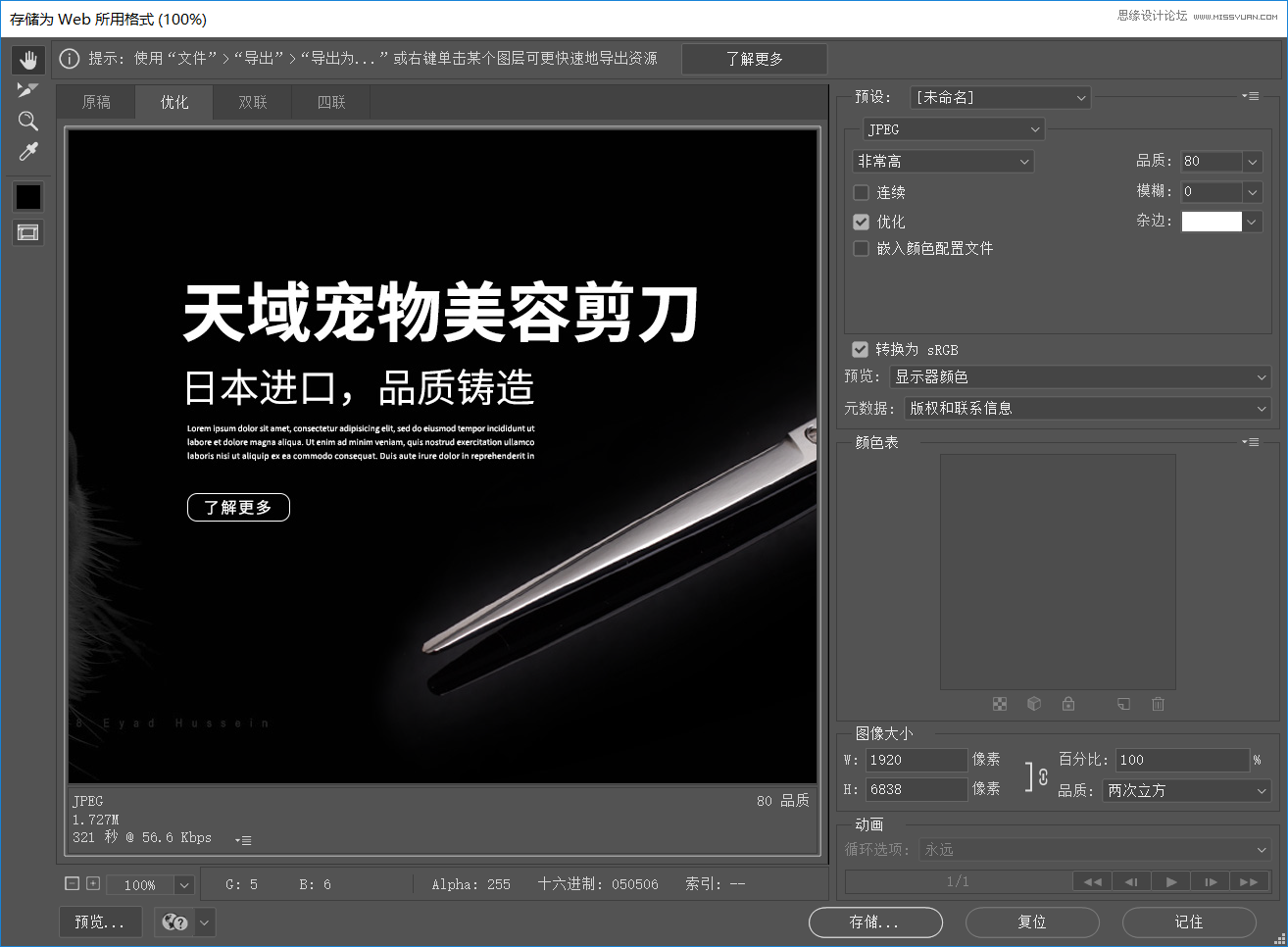Click the black eyedropper color swatch

point(27,197)
